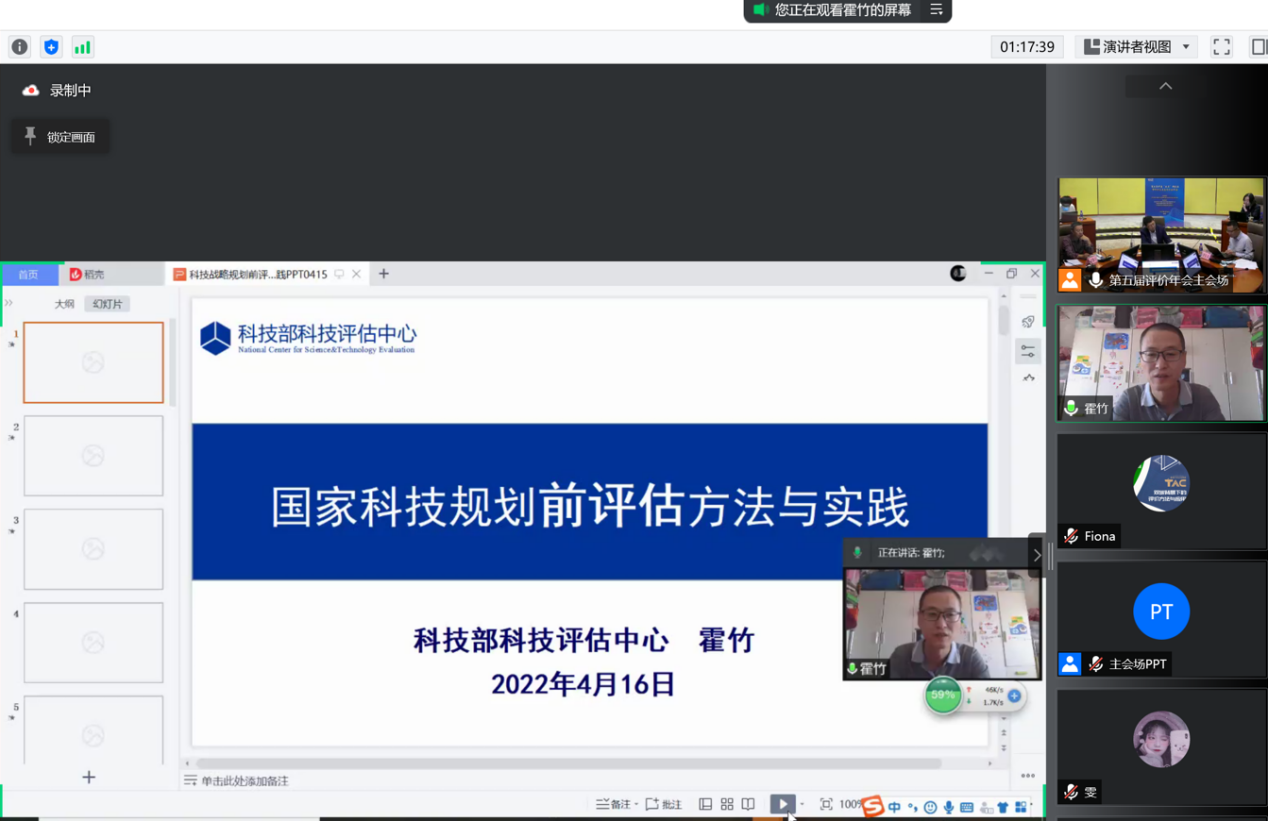Toggle the 备注 notes pane
The height and width of the screenshot is (821, 1268).
613,804
